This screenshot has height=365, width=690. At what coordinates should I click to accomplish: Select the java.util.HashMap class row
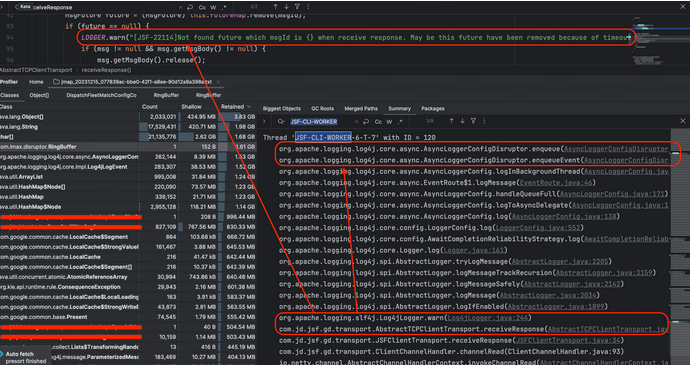pyautogui.click(x=128, y=197)
